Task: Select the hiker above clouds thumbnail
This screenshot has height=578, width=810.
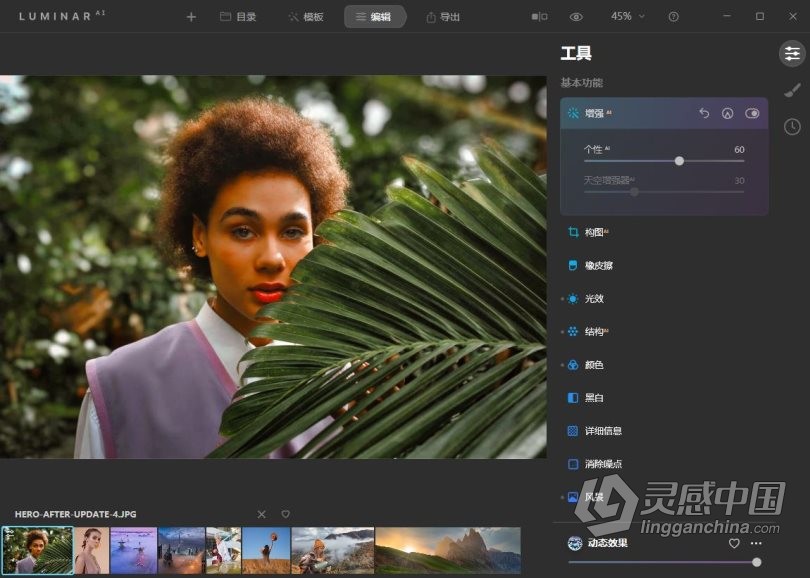Action: [333, 551]
